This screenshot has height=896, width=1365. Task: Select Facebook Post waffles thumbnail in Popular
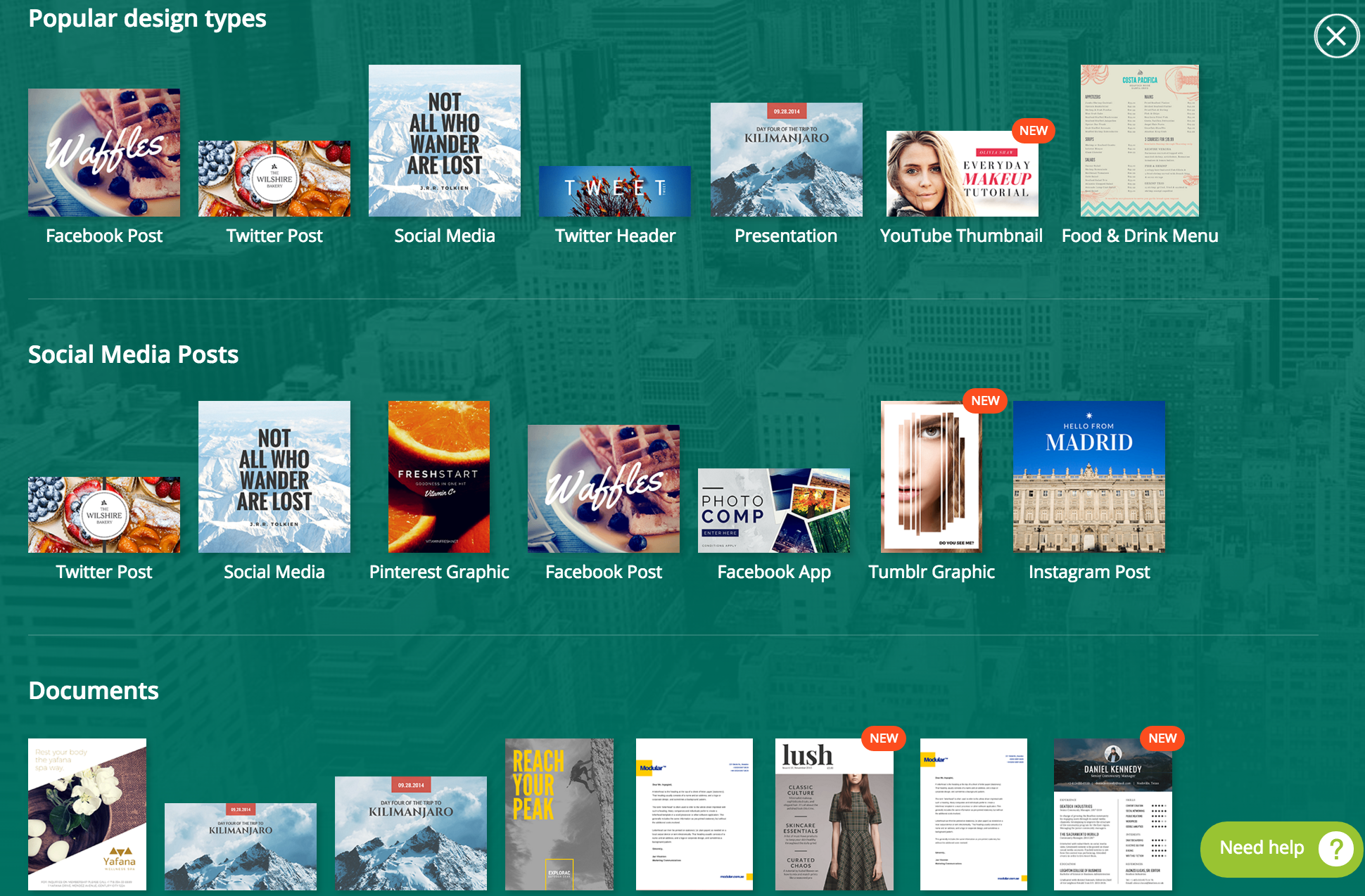pyautogui.click(x=104, y=153)
